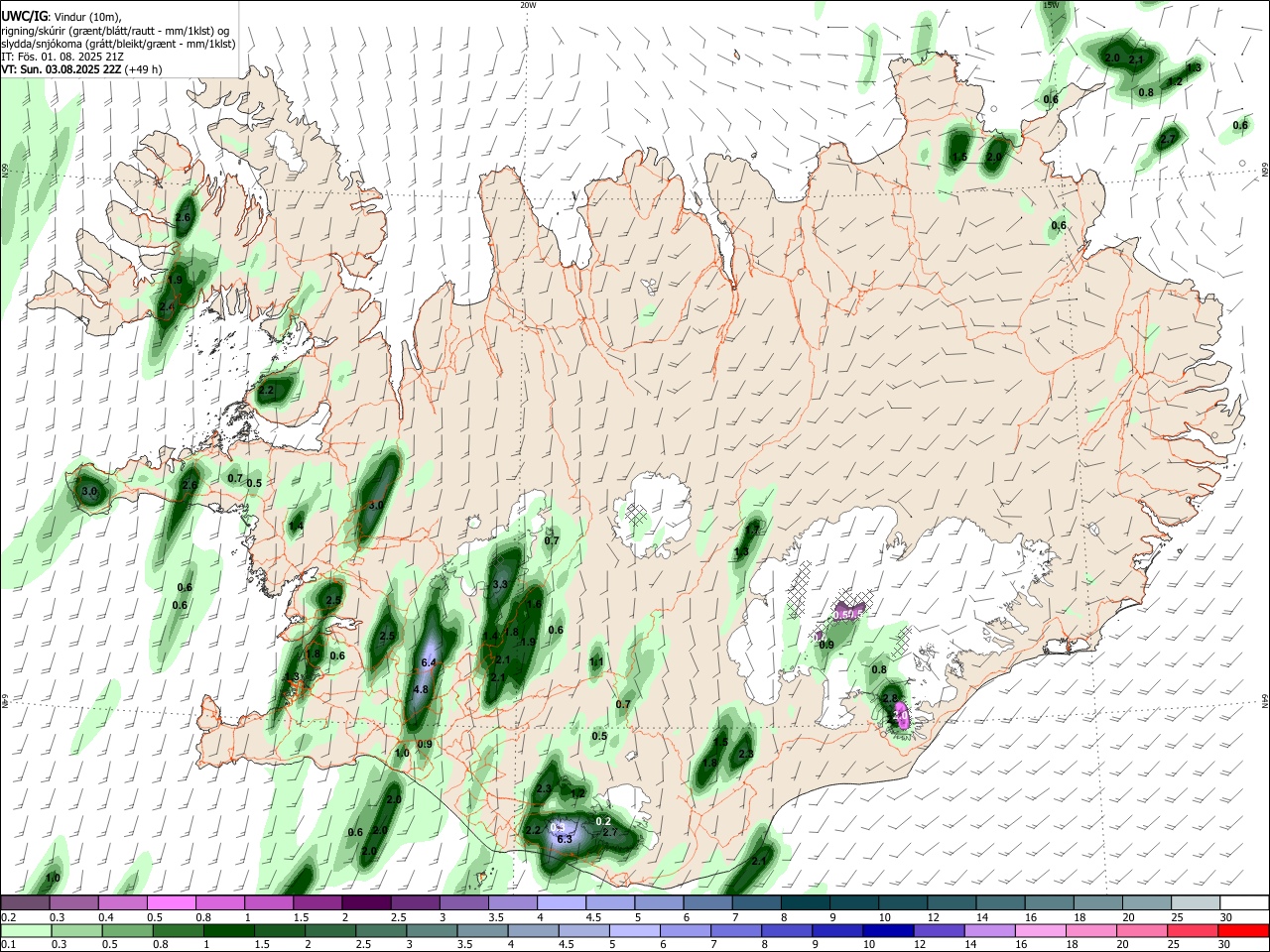Choose the pale green 0.1 swatch in rain legend
The height and width of the screenshot is (952, 1270).
pyautogui.click(x=26, y=930)
